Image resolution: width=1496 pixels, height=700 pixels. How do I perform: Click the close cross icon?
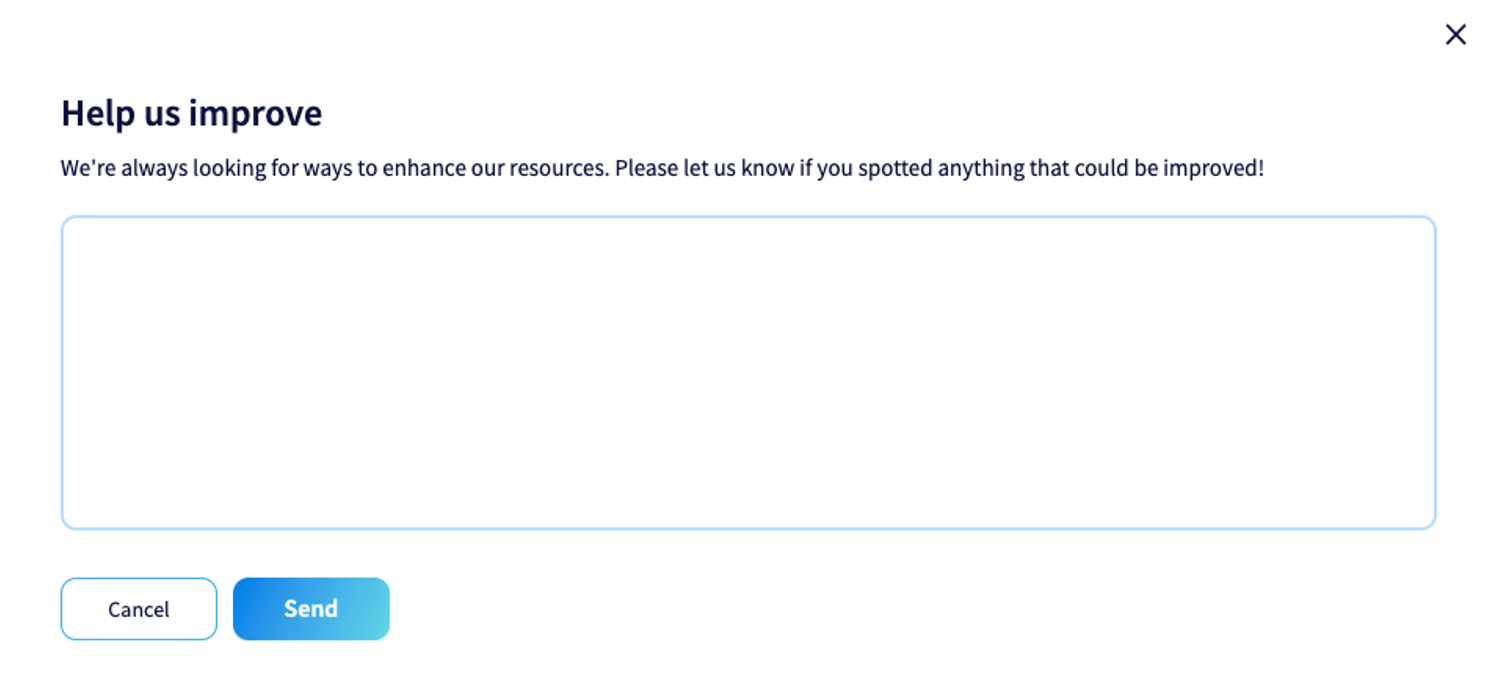point(1455,35)
